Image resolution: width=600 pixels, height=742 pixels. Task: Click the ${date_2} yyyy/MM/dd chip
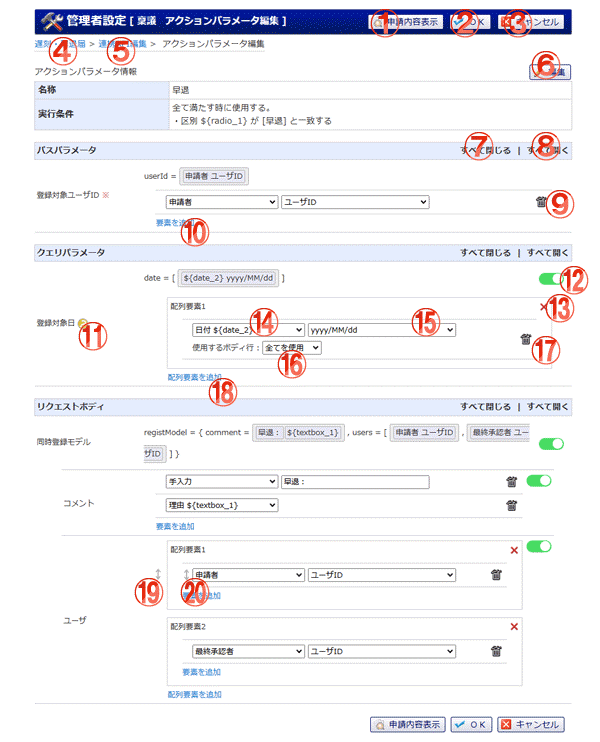click(x=228, y=278)
